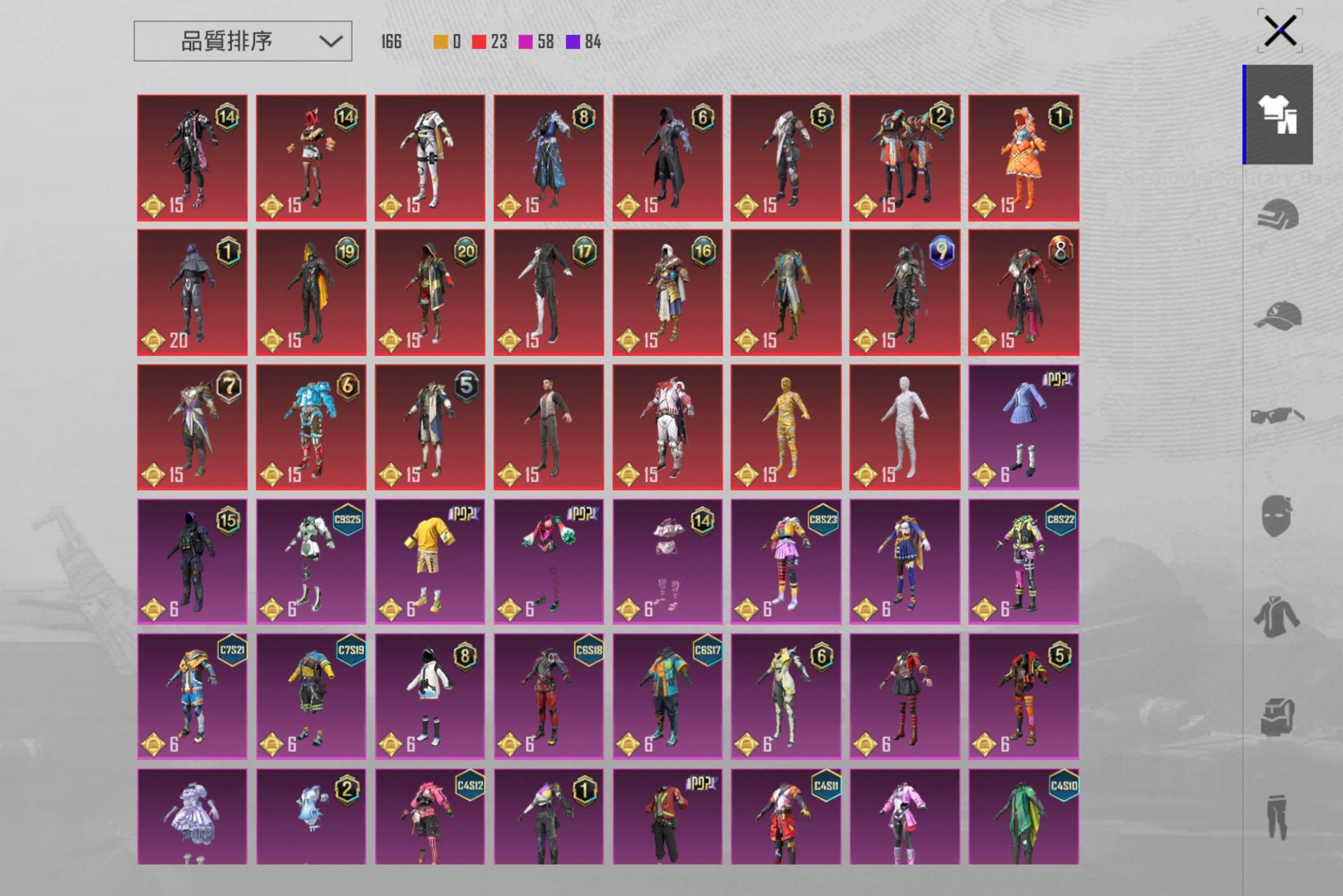The image size is (1343, 896).
Task: Select the helmet category icon
Action: tap(1278, 215)
